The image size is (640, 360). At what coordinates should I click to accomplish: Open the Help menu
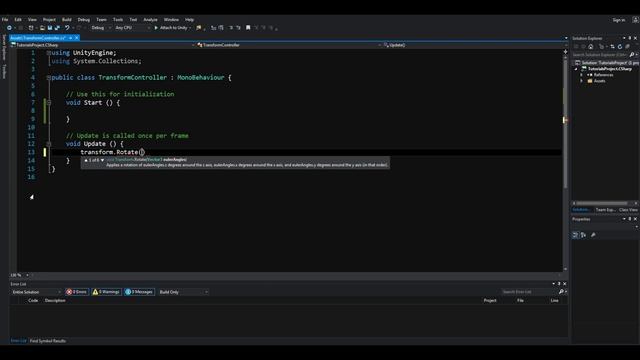[x=189, y=20]
